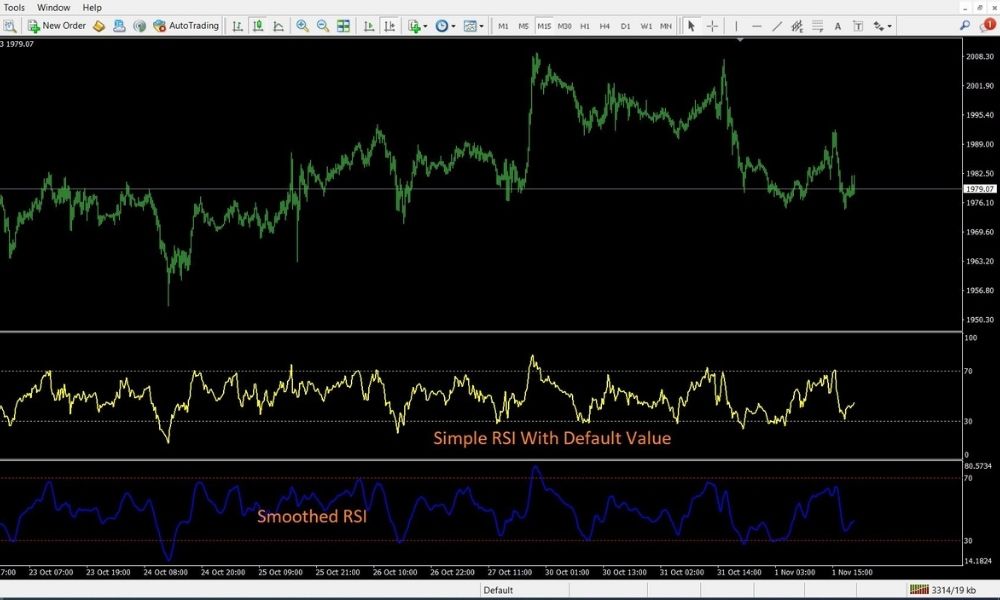The image size is (1000, 600).
Task: Select the Text annotation tool
Action: pos(838,25)
